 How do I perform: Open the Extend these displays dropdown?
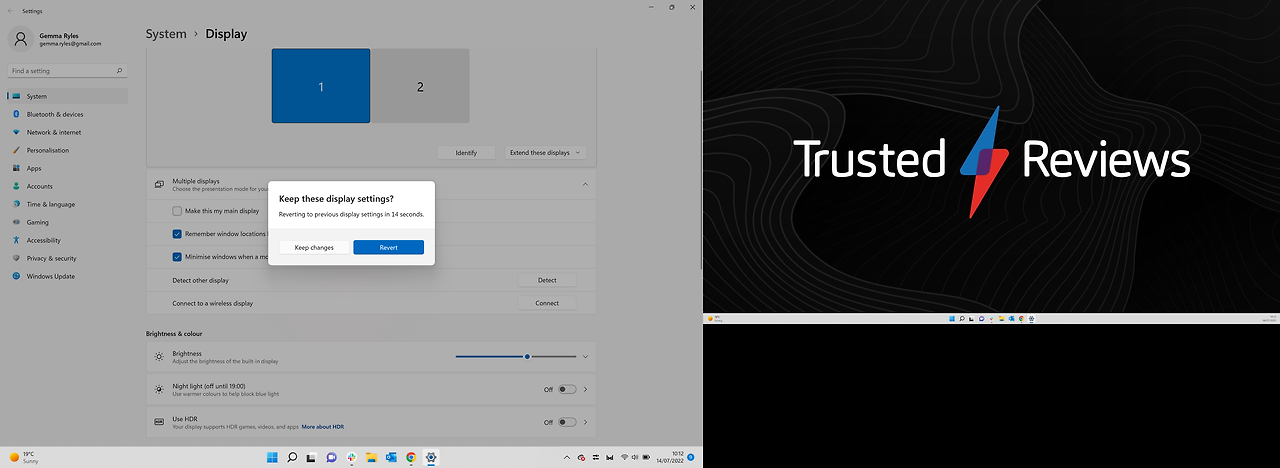(545, 153)
